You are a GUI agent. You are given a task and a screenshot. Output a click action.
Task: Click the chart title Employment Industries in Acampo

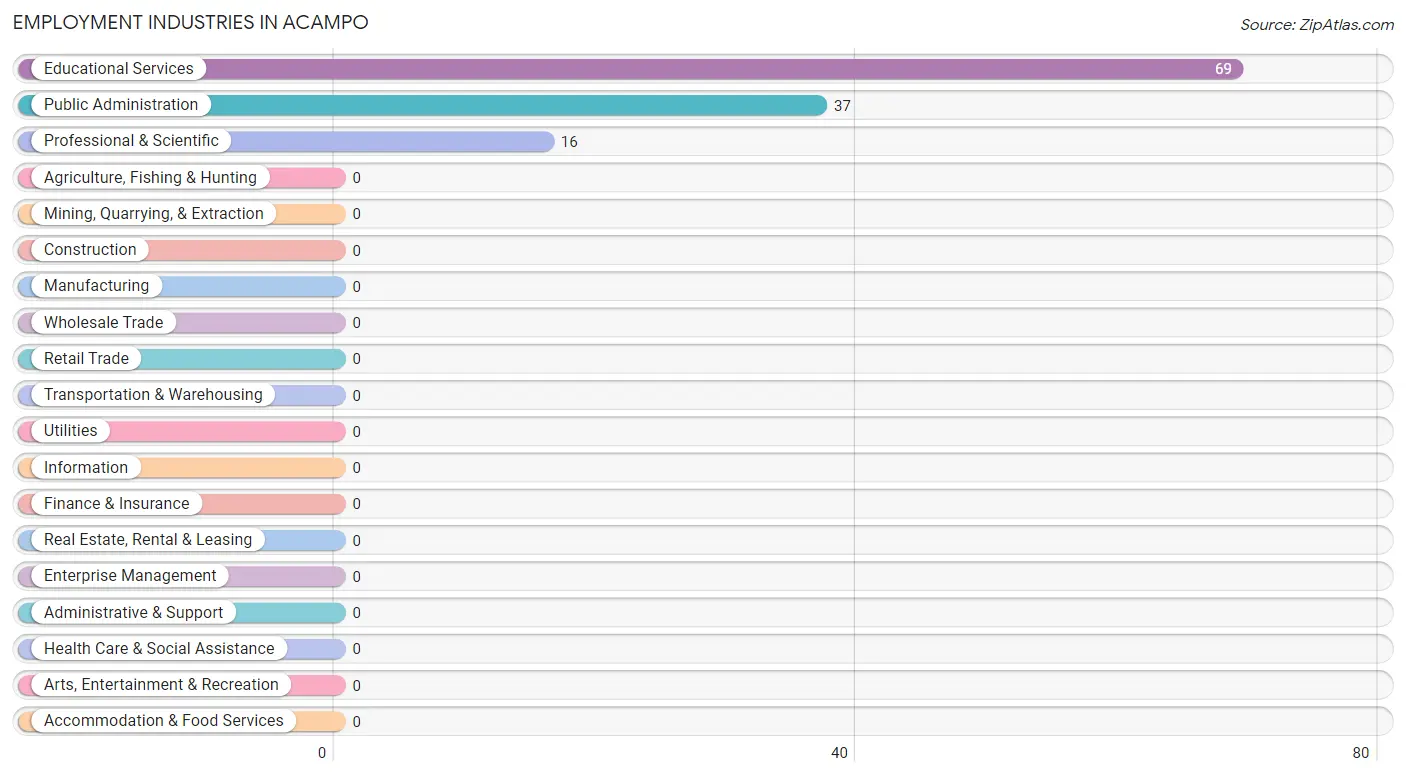[x=191, y=22]
